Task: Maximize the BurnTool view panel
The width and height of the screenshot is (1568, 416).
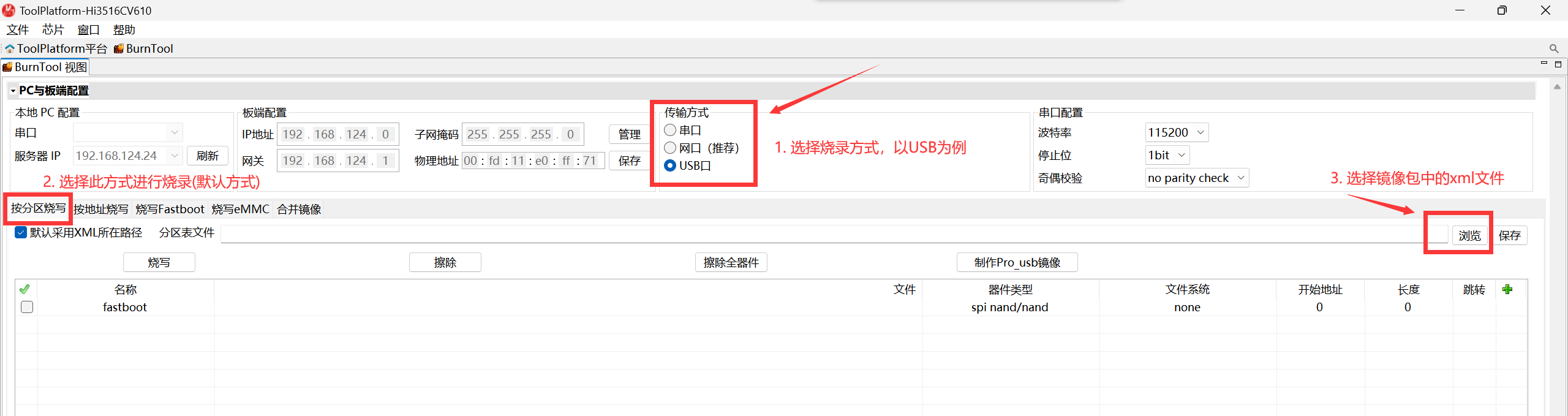Action: pyautogui.click(x=1558, y=64)
